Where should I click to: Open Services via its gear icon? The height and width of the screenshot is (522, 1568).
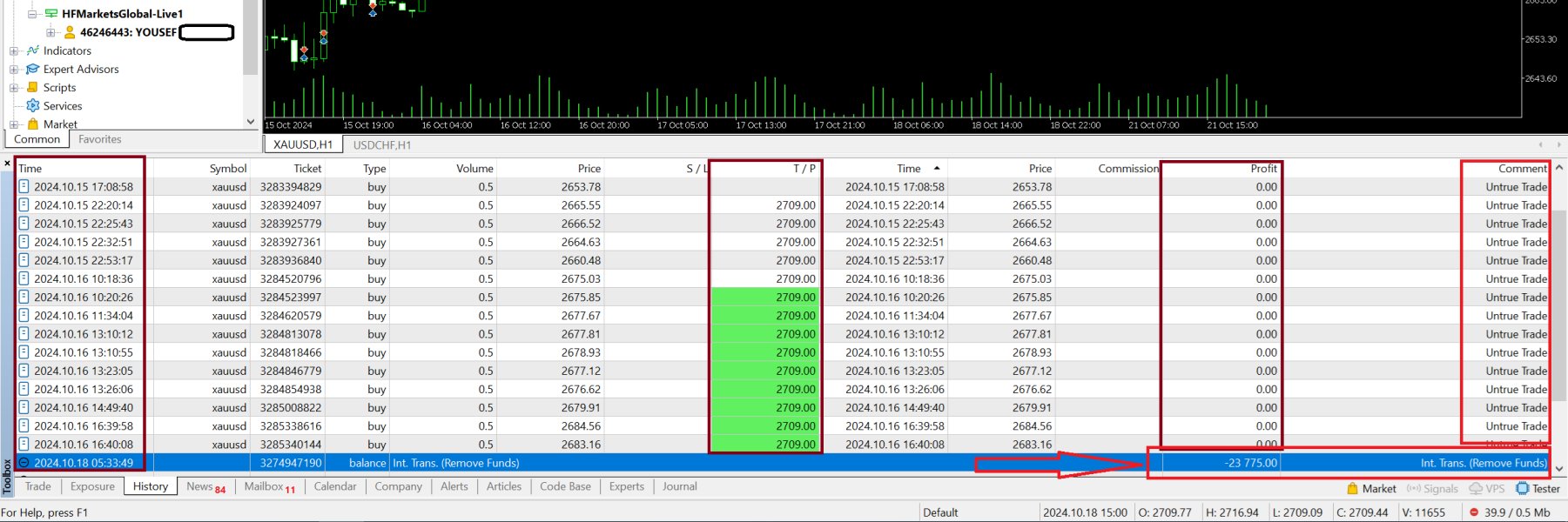point(33,105)
